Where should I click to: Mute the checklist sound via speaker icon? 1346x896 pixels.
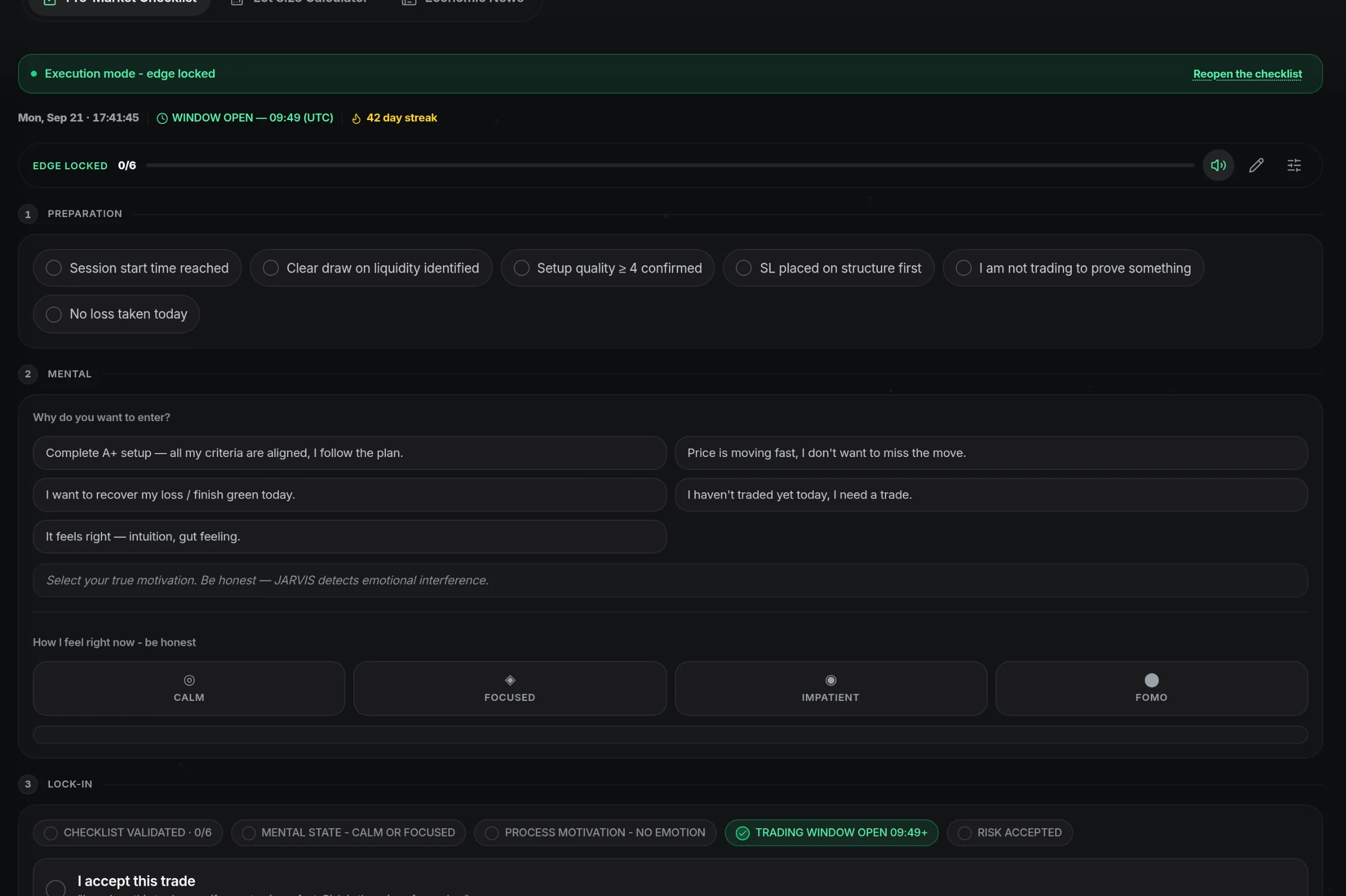tap(1218, 165)
